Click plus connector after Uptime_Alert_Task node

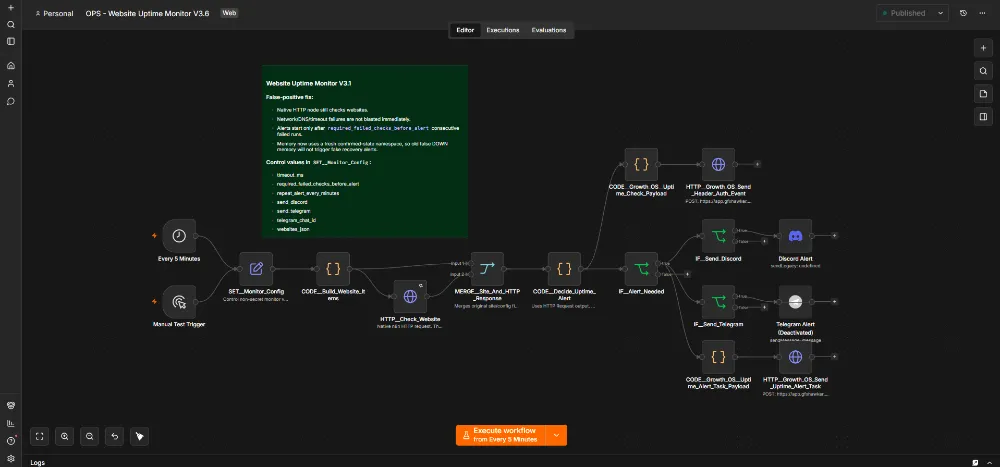click(834, 357)
